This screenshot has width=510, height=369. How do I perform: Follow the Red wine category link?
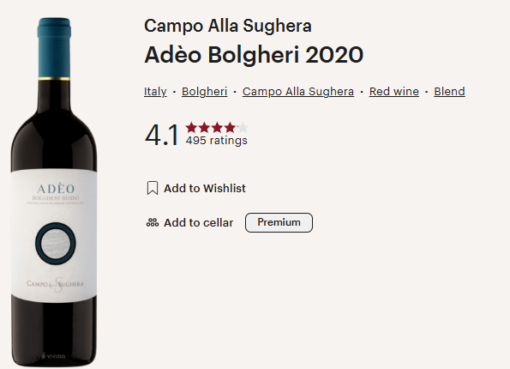coord(394,91)
